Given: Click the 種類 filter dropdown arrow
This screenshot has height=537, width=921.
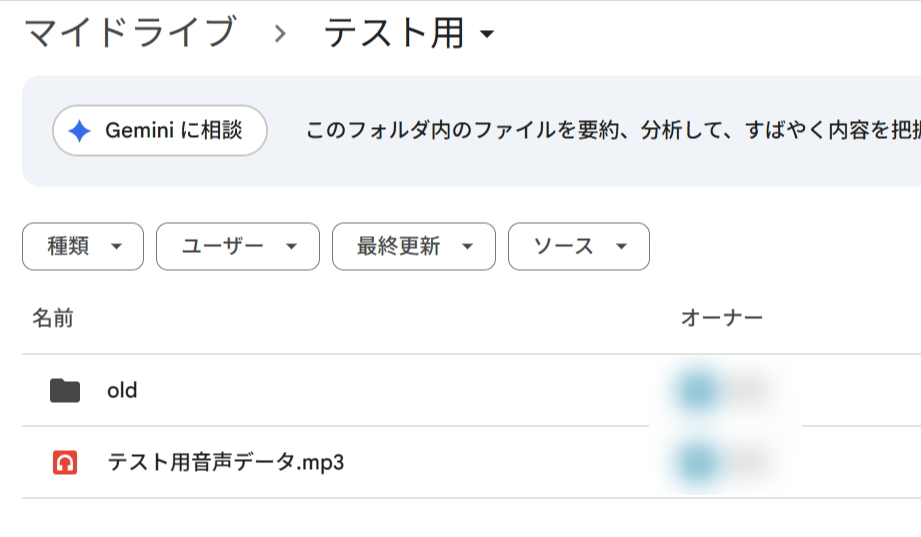Looking at the screenshot, I should point(116,247).
